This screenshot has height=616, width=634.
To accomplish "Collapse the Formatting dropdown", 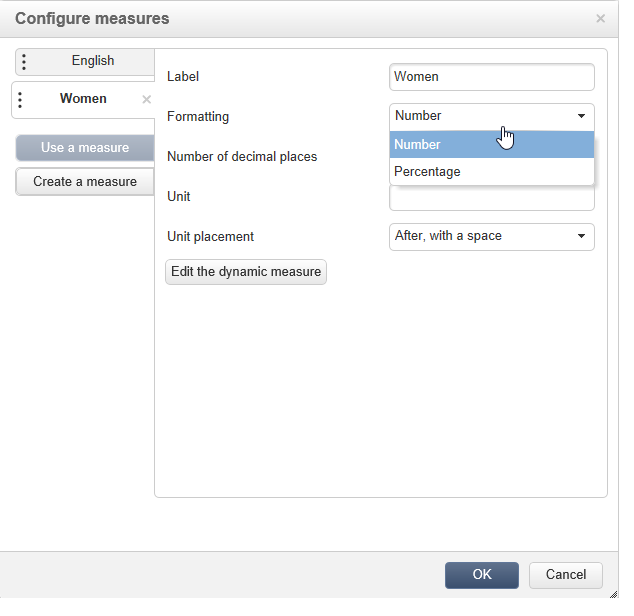I will pyautogui.click(x=491, y=116).
